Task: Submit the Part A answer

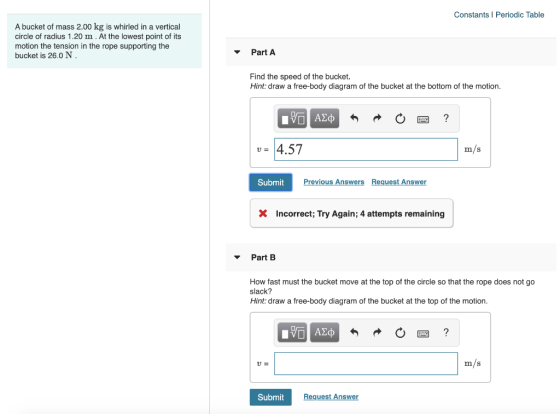Action: point(271,183)
